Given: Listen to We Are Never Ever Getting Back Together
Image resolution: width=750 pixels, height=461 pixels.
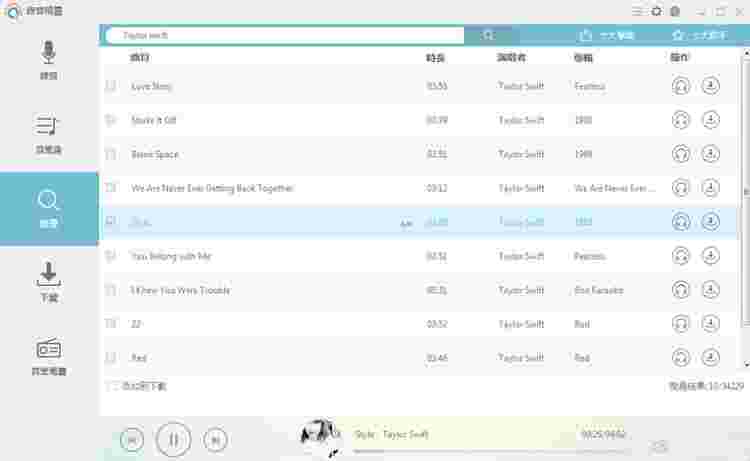Looking at the screenshot, I should coord(681,188).
